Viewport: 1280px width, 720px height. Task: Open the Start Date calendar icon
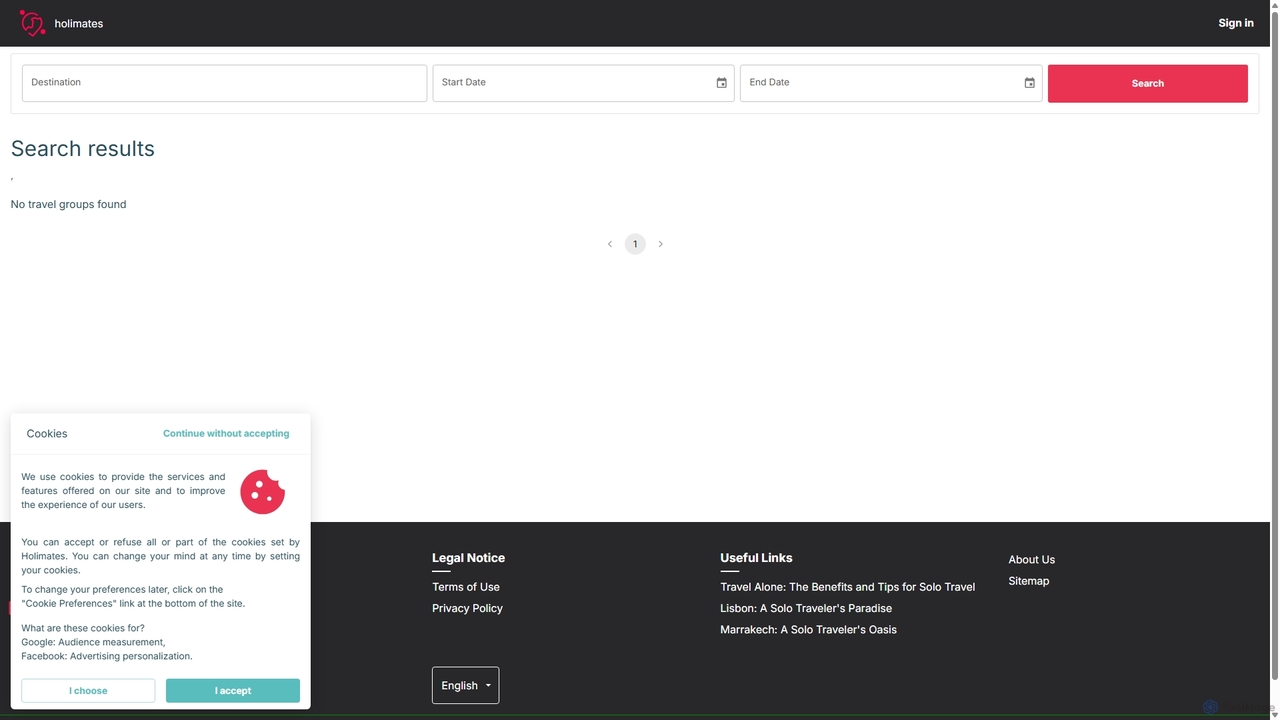(x=722, y=83)
